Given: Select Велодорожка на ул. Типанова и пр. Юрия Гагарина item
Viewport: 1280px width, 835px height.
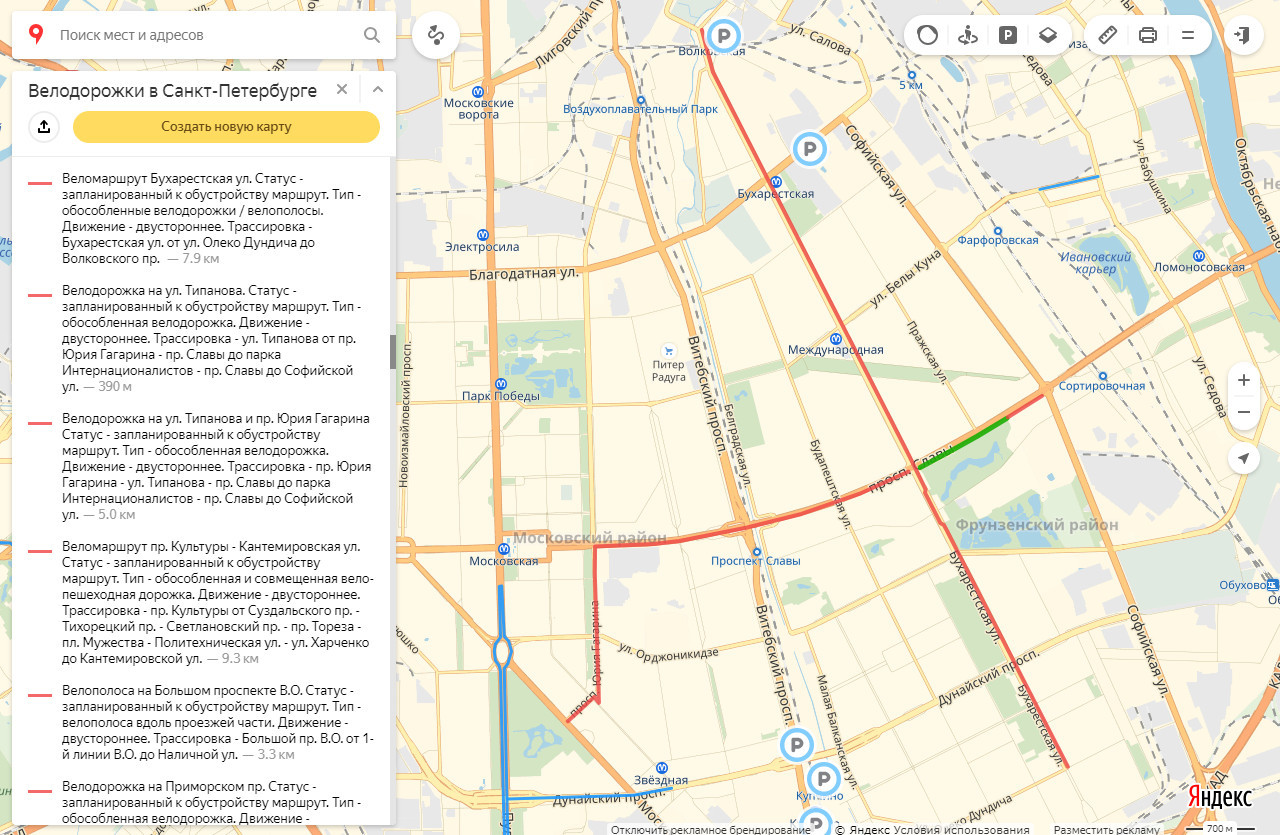Looking at the screenshot, I should (203, 466).
